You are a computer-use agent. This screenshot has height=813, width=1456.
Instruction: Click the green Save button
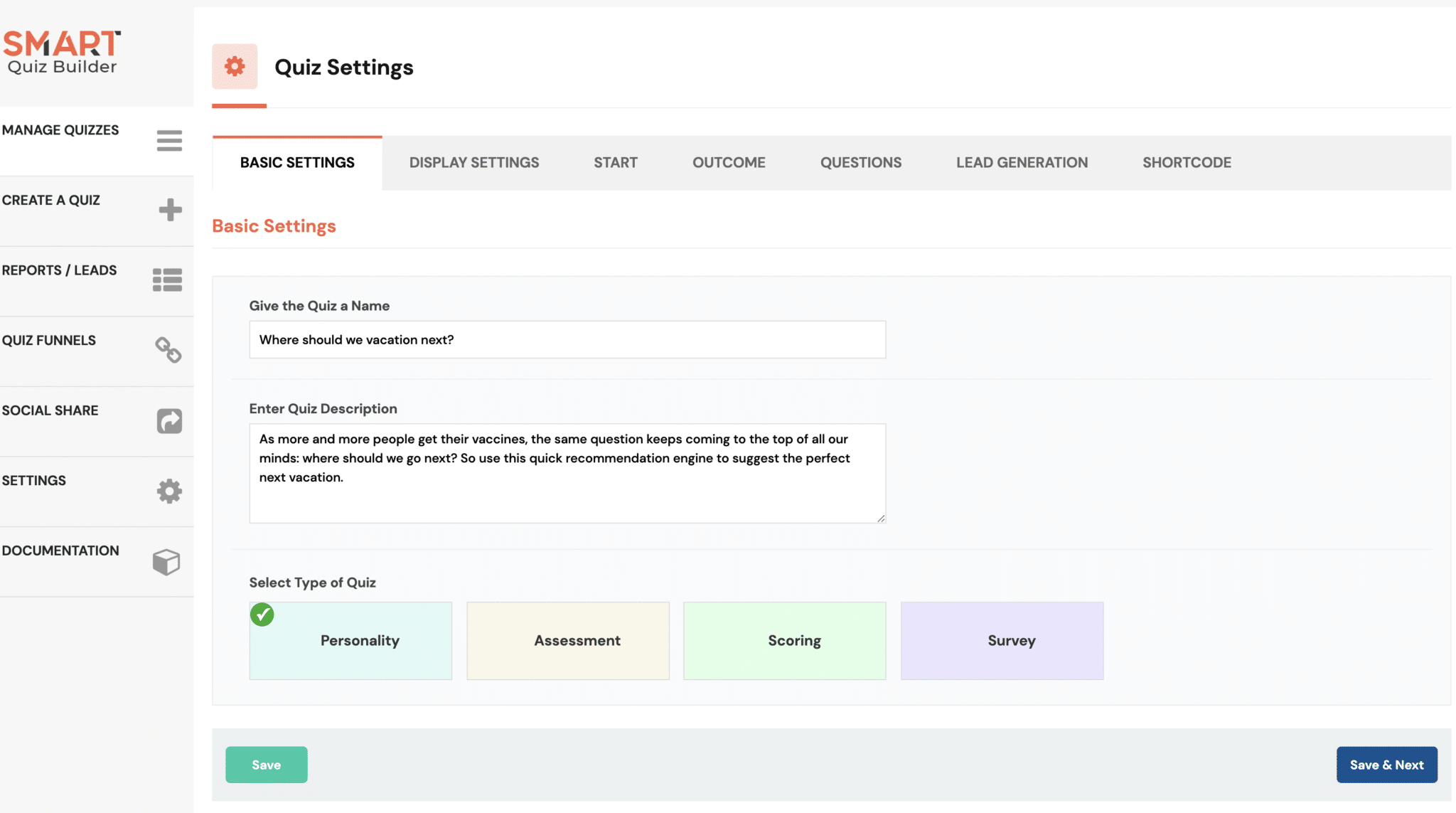(266, 765)
